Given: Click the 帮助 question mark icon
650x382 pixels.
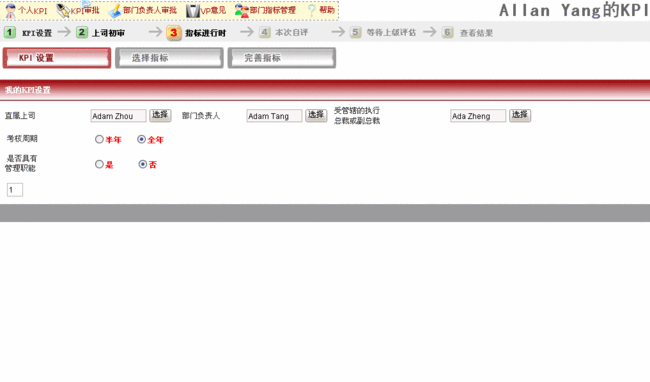Looking at the screenshot, I should [312, 10].
